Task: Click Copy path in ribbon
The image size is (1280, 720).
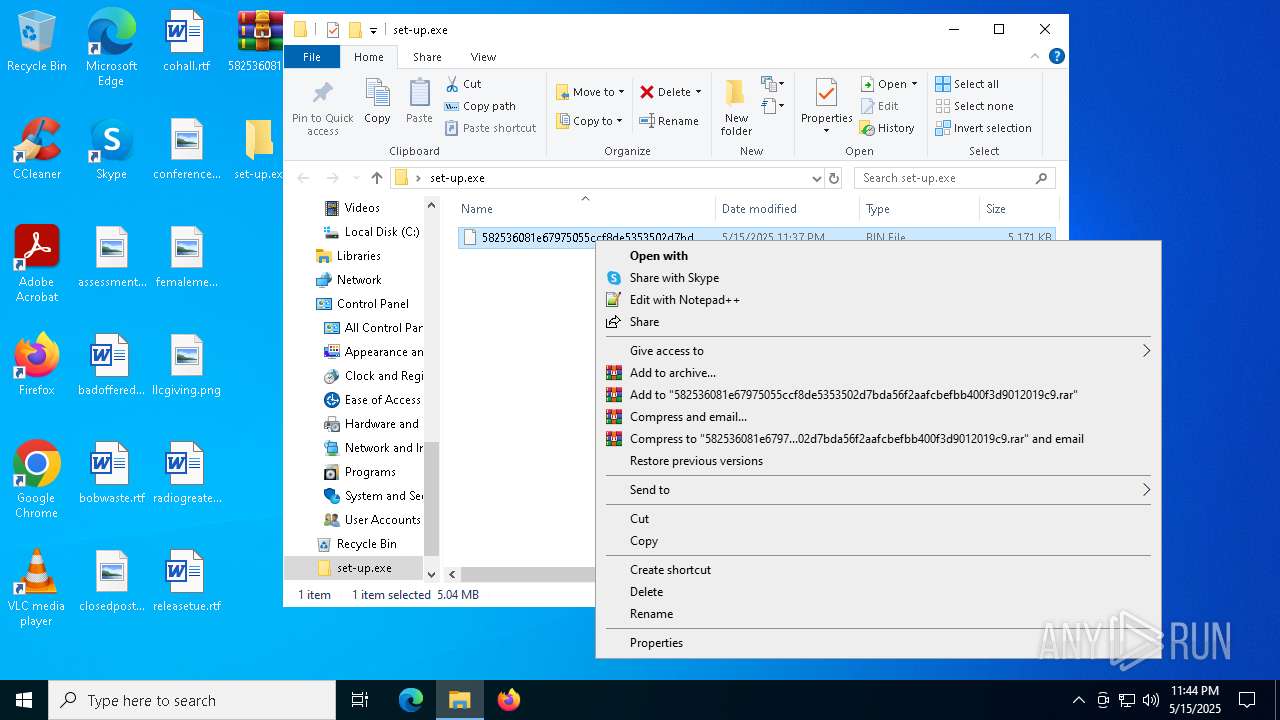Action: coord(480,106)
